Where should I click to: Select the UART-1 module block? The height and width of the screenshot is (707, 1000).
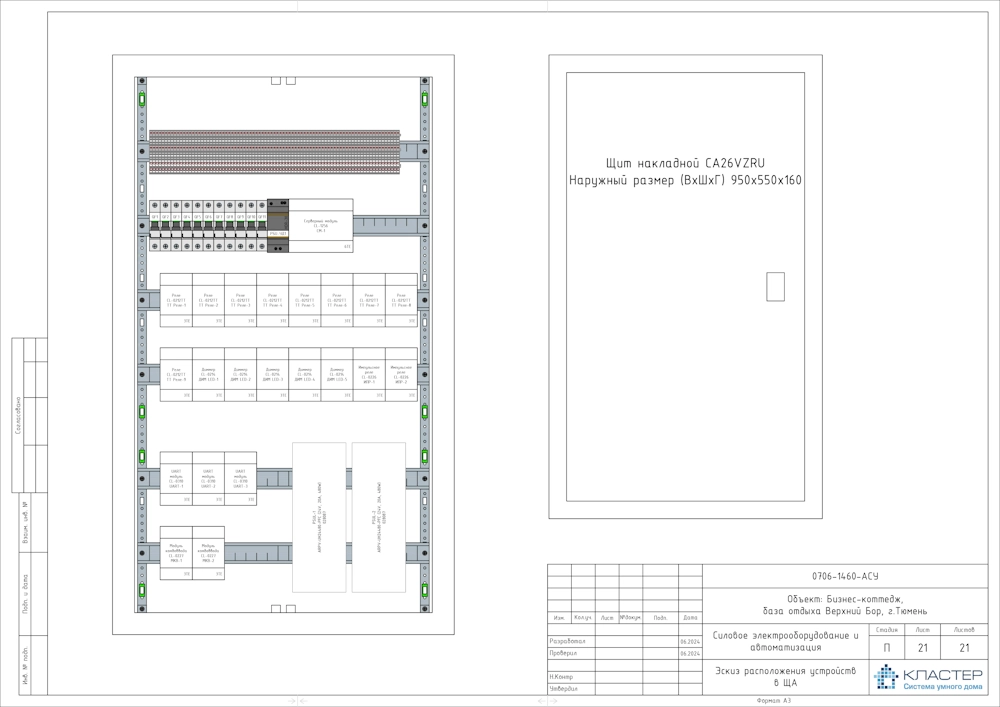pyautogui.click(x=176, y=480)
